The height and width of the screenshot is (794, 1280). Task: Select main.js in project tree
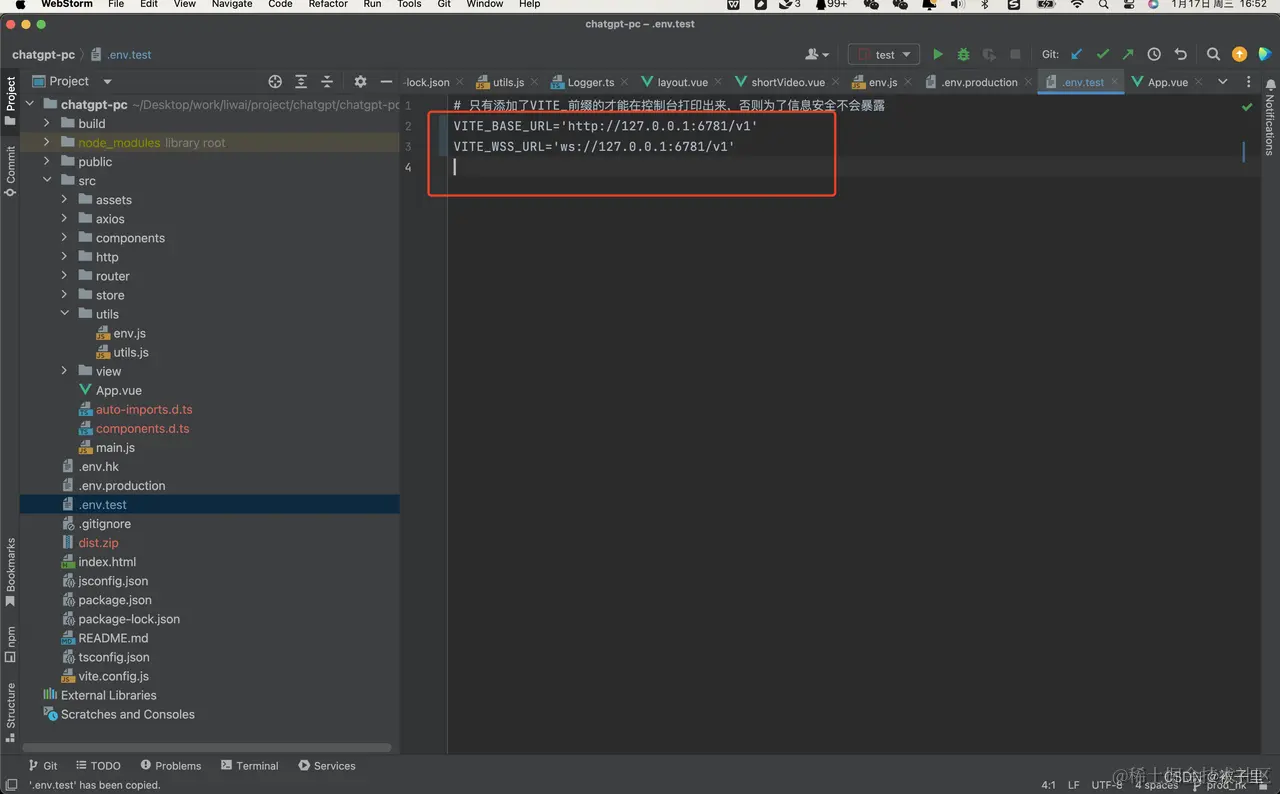coord(115,447)
